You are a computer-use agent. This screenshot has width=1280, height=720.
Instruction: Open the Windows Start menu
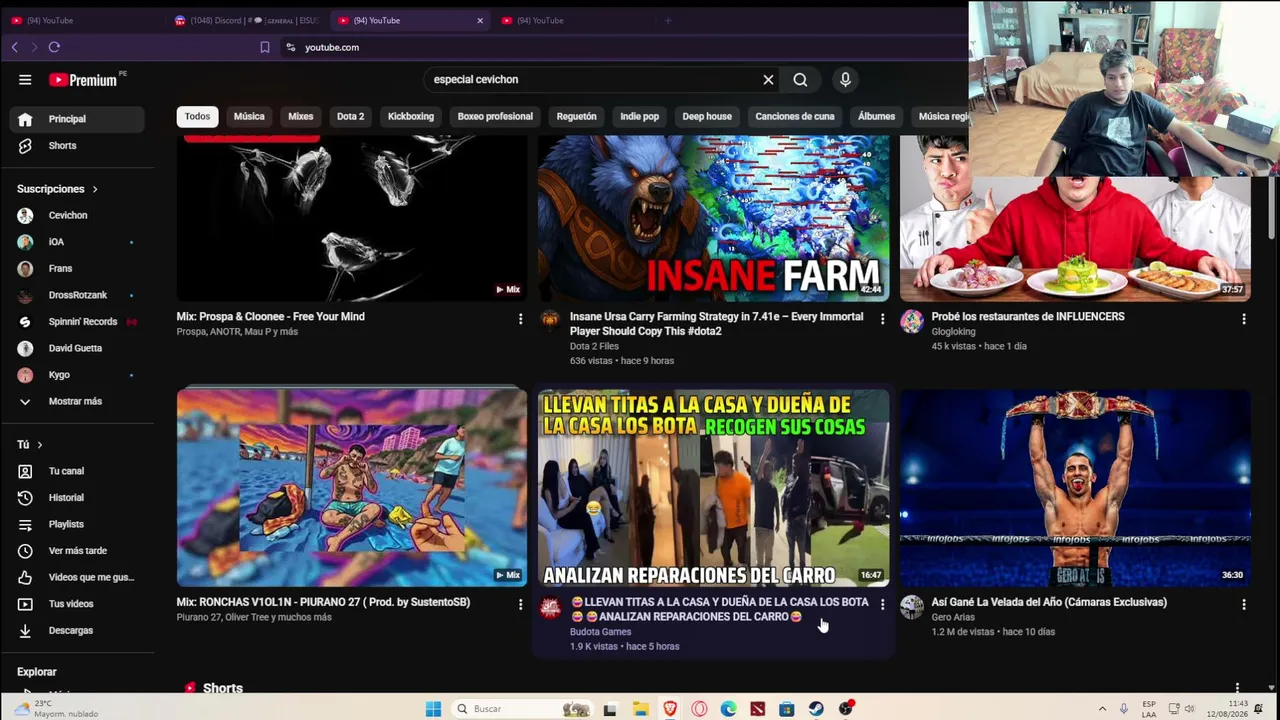click(433, 709)
